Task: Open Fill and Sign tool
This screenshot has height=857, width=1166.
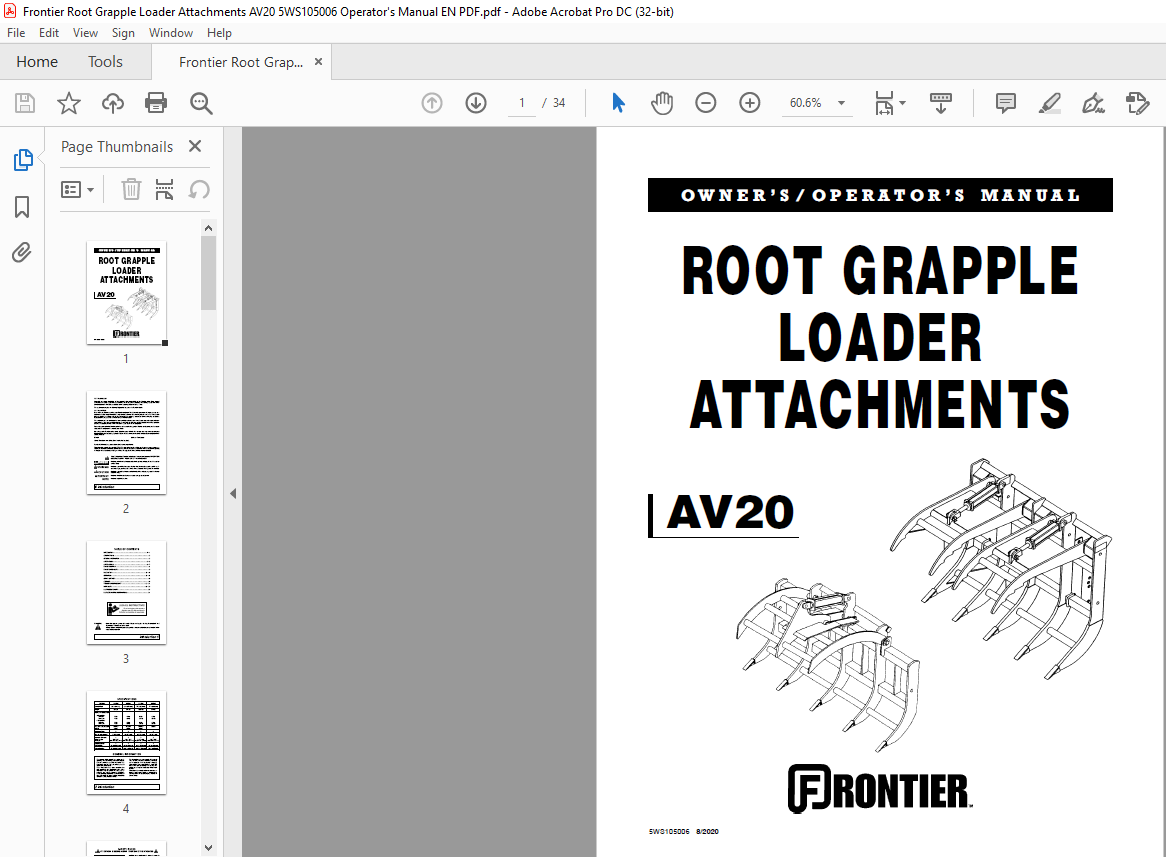Action: coord(1093,103)
